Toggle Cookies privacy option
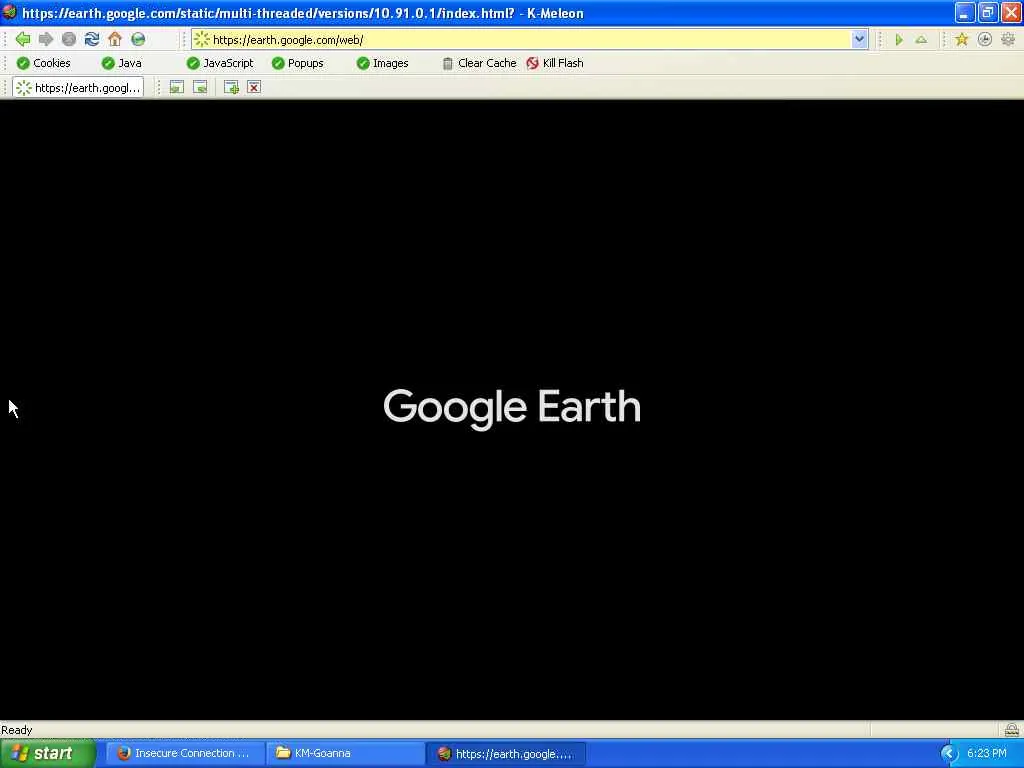 click(x=44, y=63)
